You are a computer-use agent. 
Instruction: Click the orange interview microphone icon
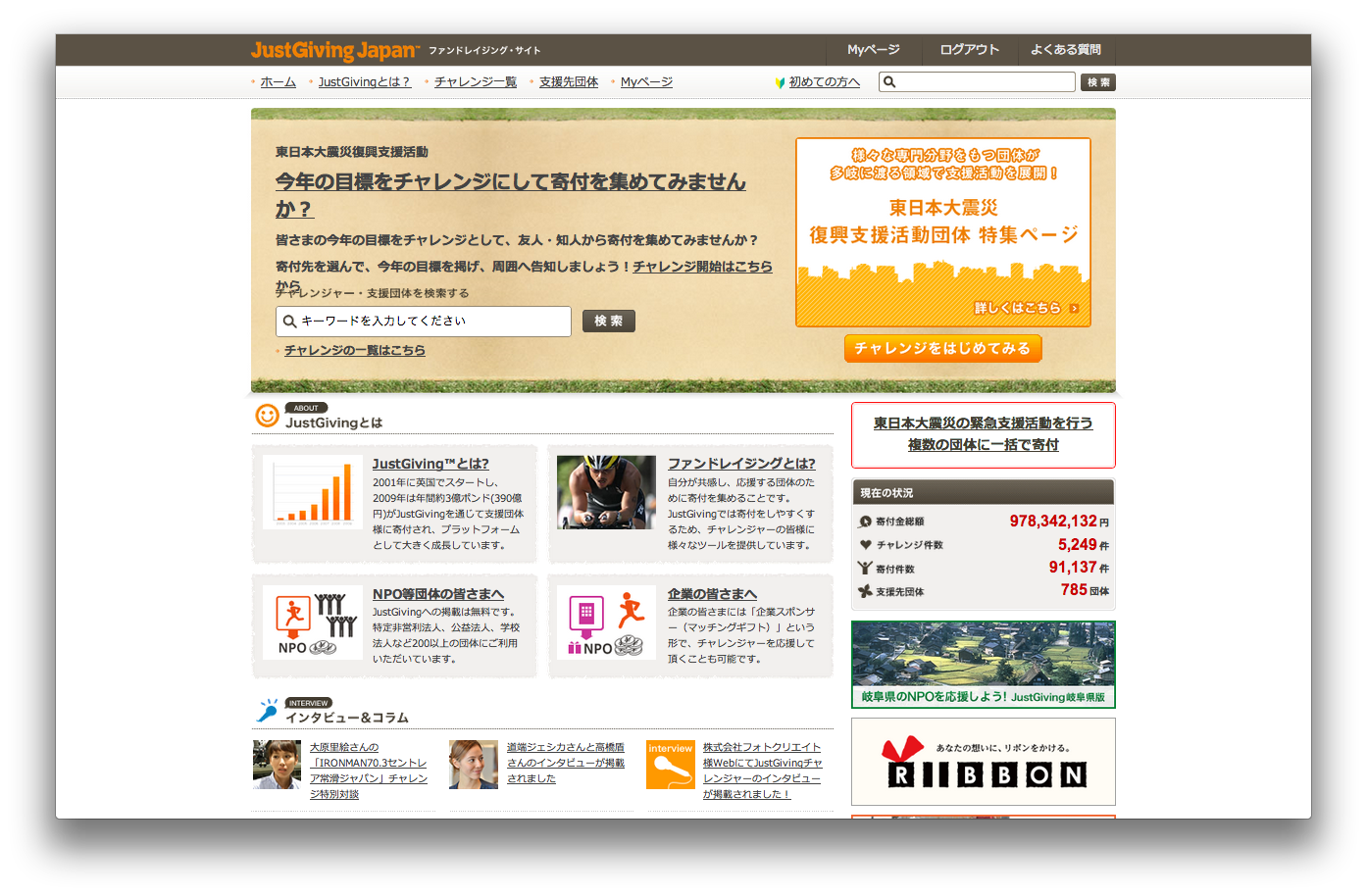coord(671,762)
